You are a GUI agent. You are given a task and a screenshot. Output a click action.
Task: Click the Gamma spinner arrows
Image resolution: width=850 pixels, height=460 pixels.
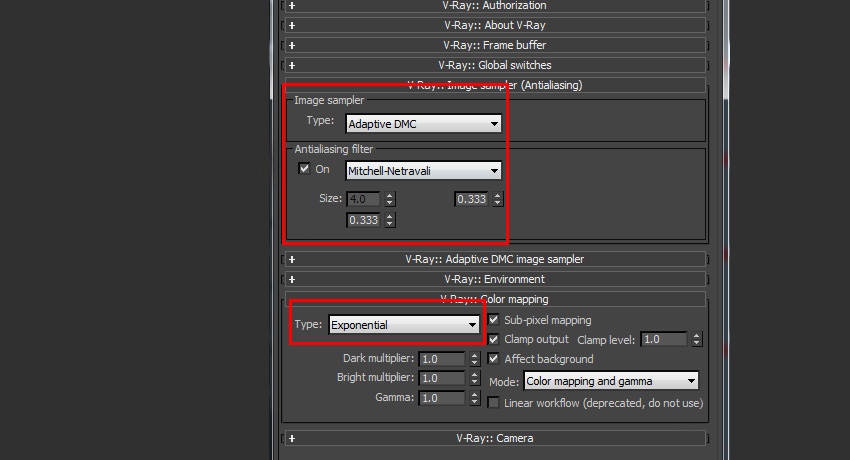point(475,398)
